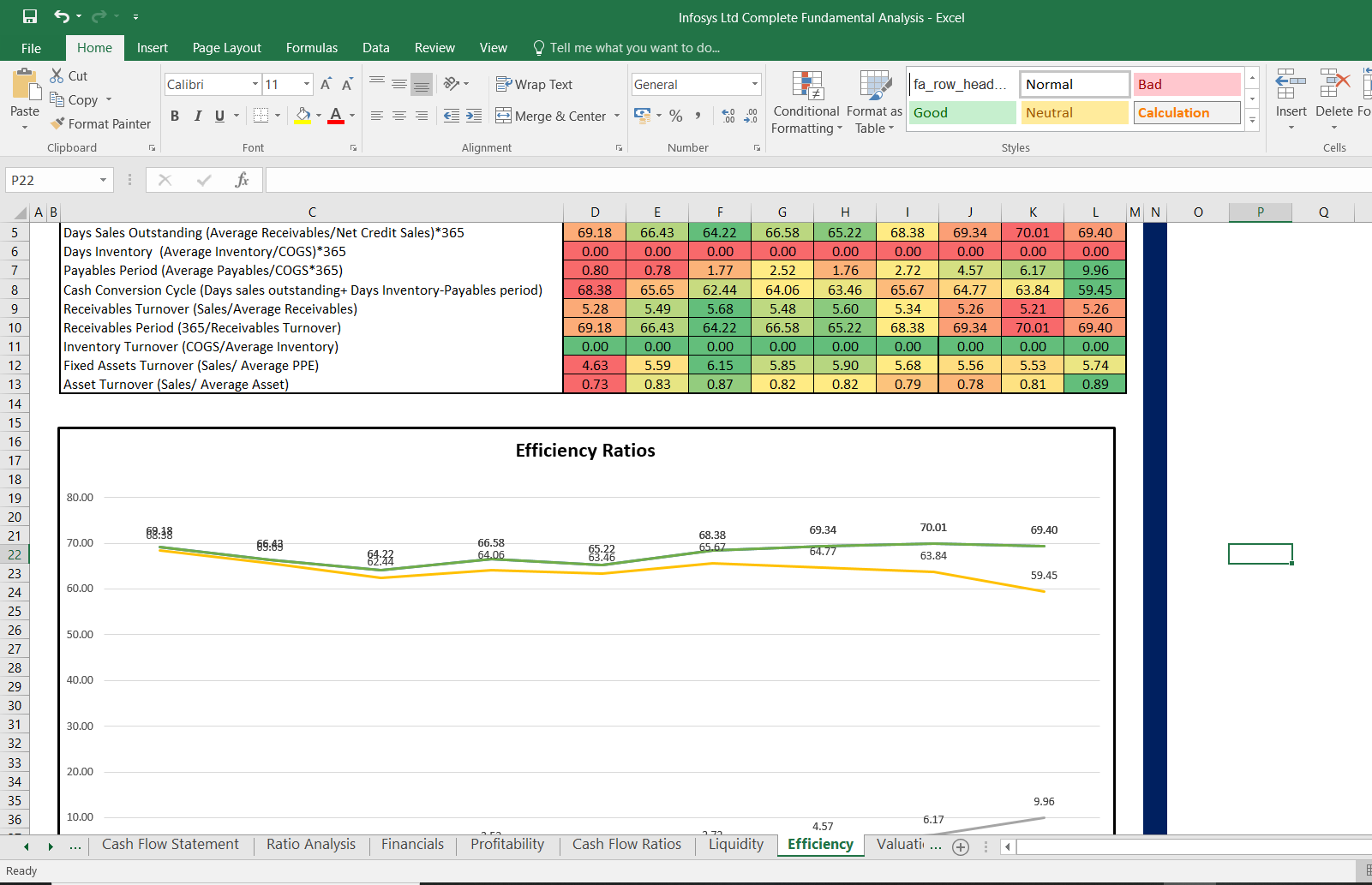The height and width of the screenshot is (885, 1372).
Task: Toggle bottom align button
Action: [422, 84]
